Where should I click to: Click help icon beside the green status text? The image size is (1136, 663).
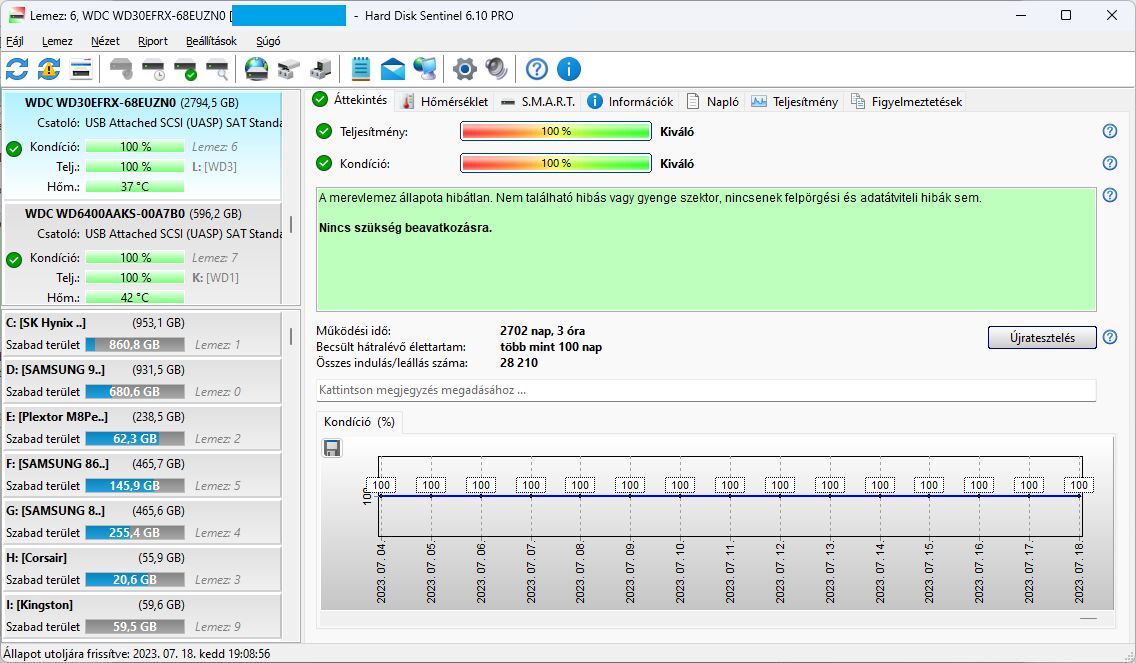pos(1109,195)
